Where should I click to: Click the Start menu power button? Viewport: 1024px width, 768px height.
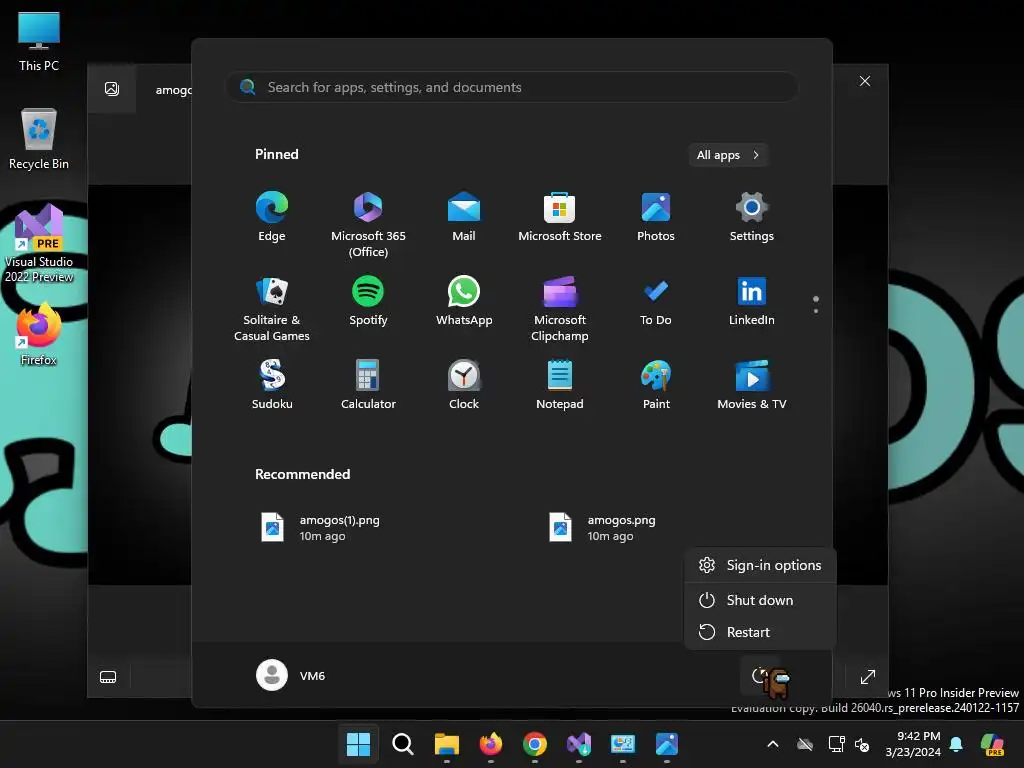[x=760, y=675]
